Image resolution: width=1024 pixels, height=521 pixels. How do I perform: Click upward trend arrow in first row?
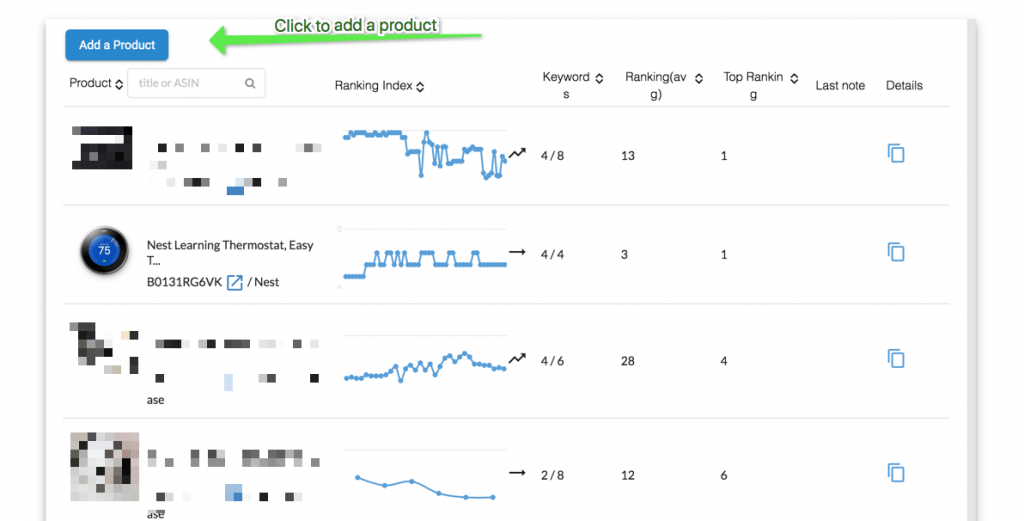(x=517, y=153)
